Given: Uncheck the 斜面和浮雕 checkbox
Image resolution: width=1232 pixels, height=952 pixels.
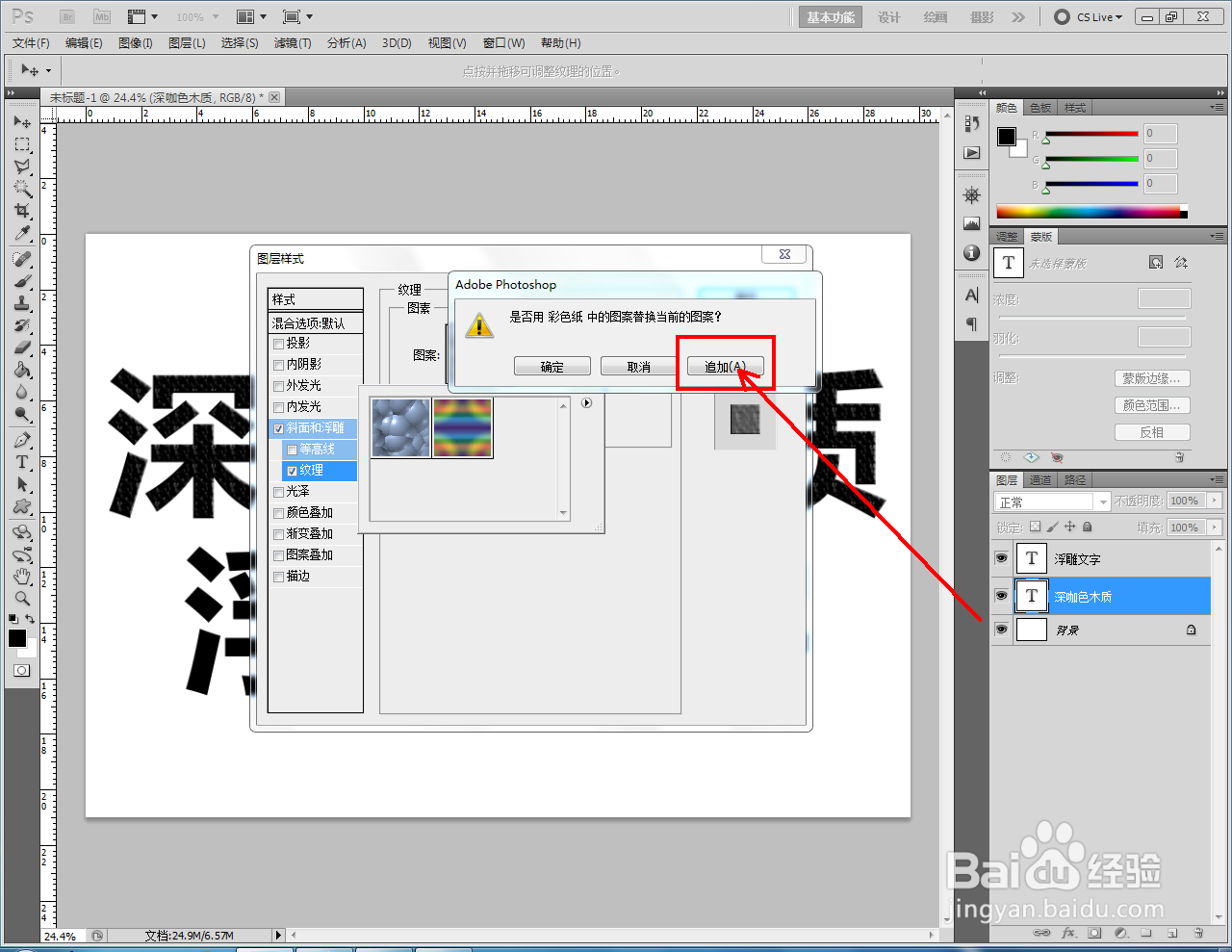Looking at the screenshot, I should [x=279, y=428].
